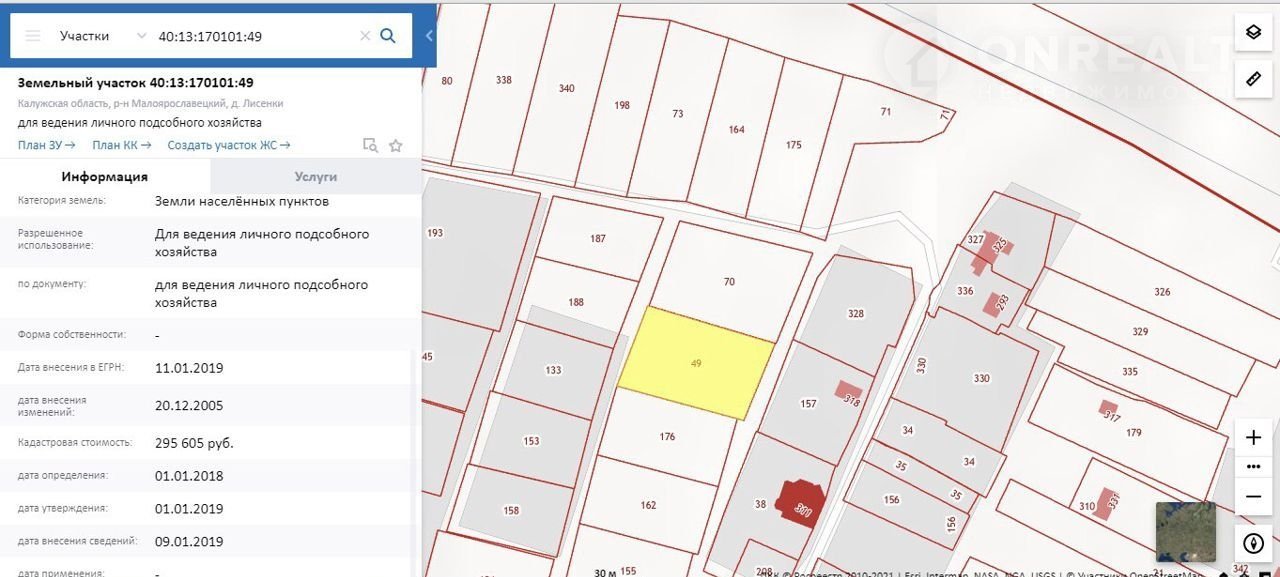The height and width of the screenshot is (577, 1280).
Task: Toggle the favorite star for the parcel
Action: pyautogui.click(x=395, y=145)
